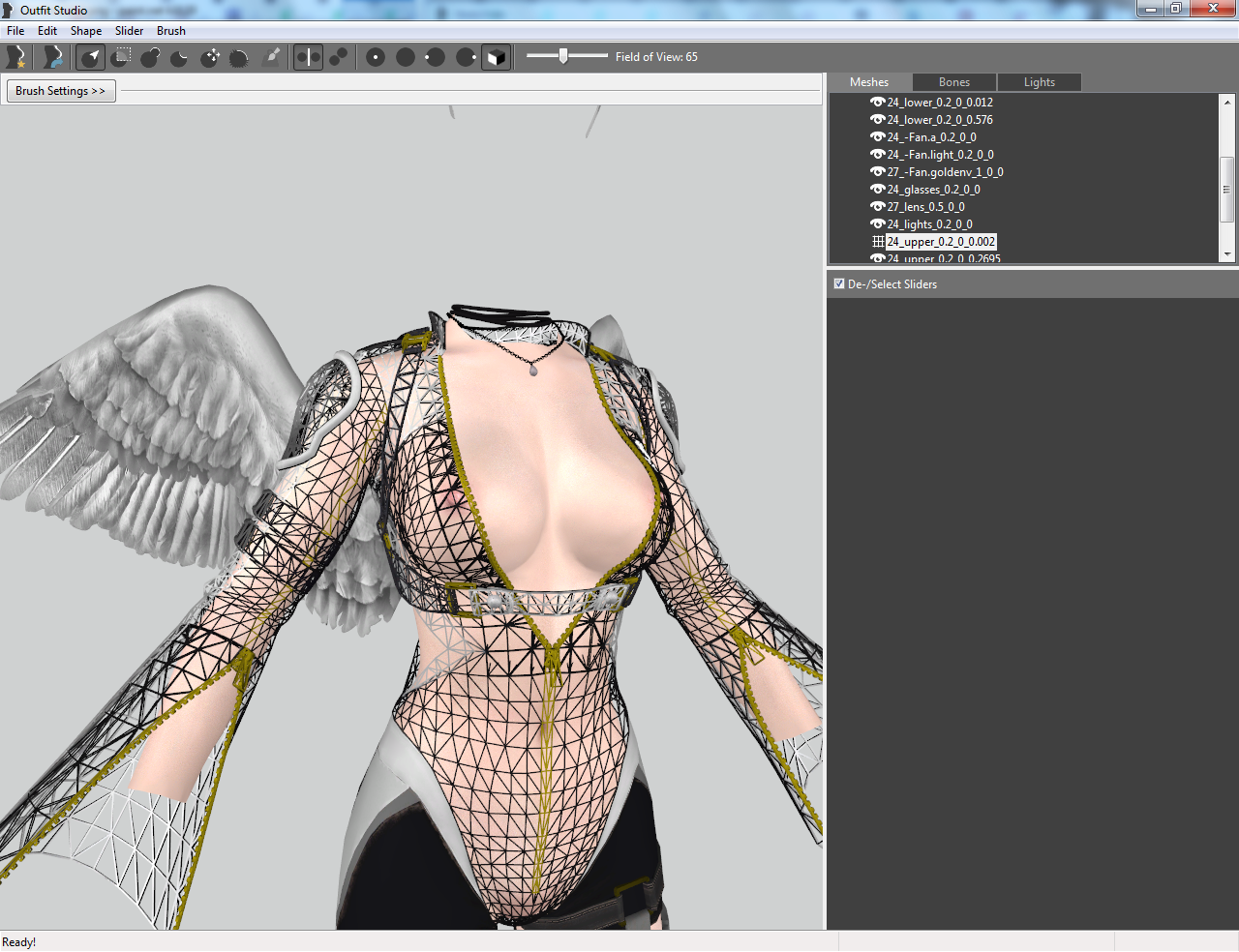This screenshot has width=1239, height=952.
Task: Click the New Project icon with star
Action: coord(15,57)
